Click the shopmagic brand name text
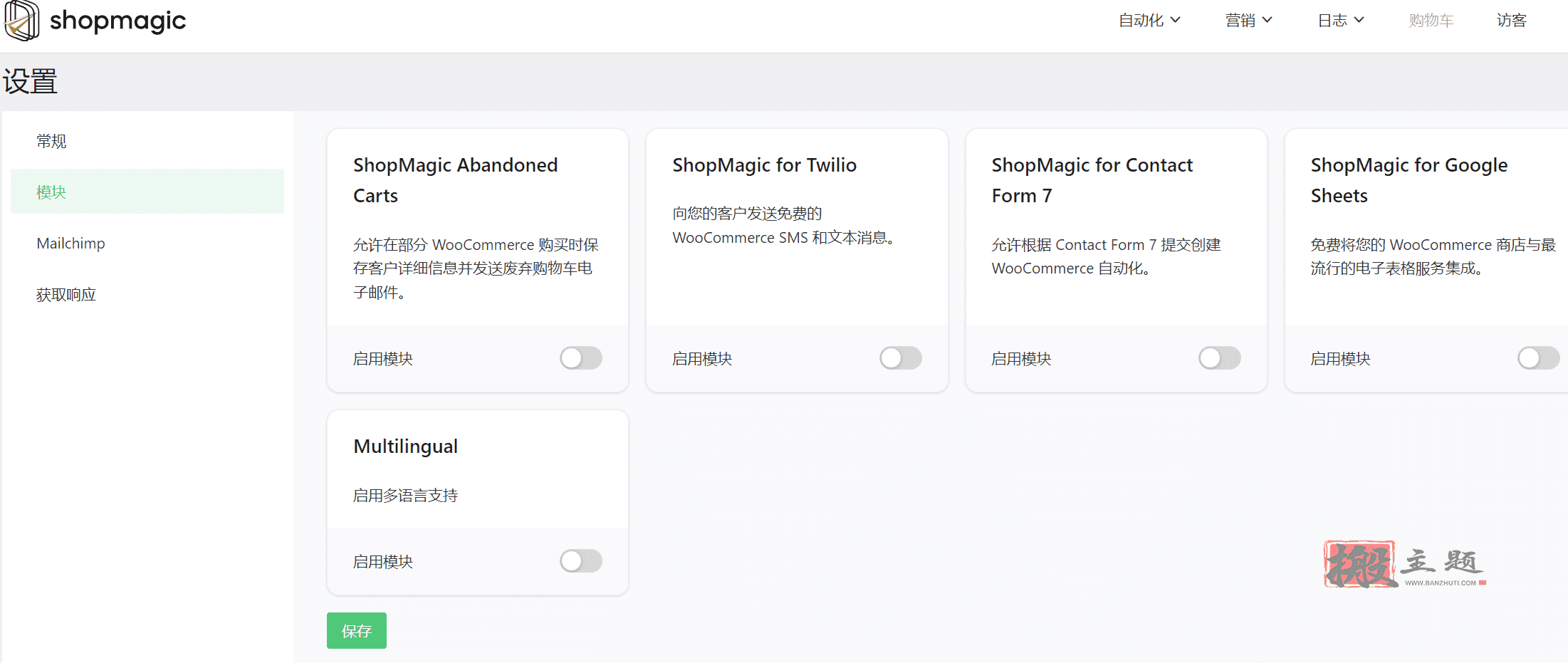Screen dimensions: 1568x663 click(x=117, y=21)
